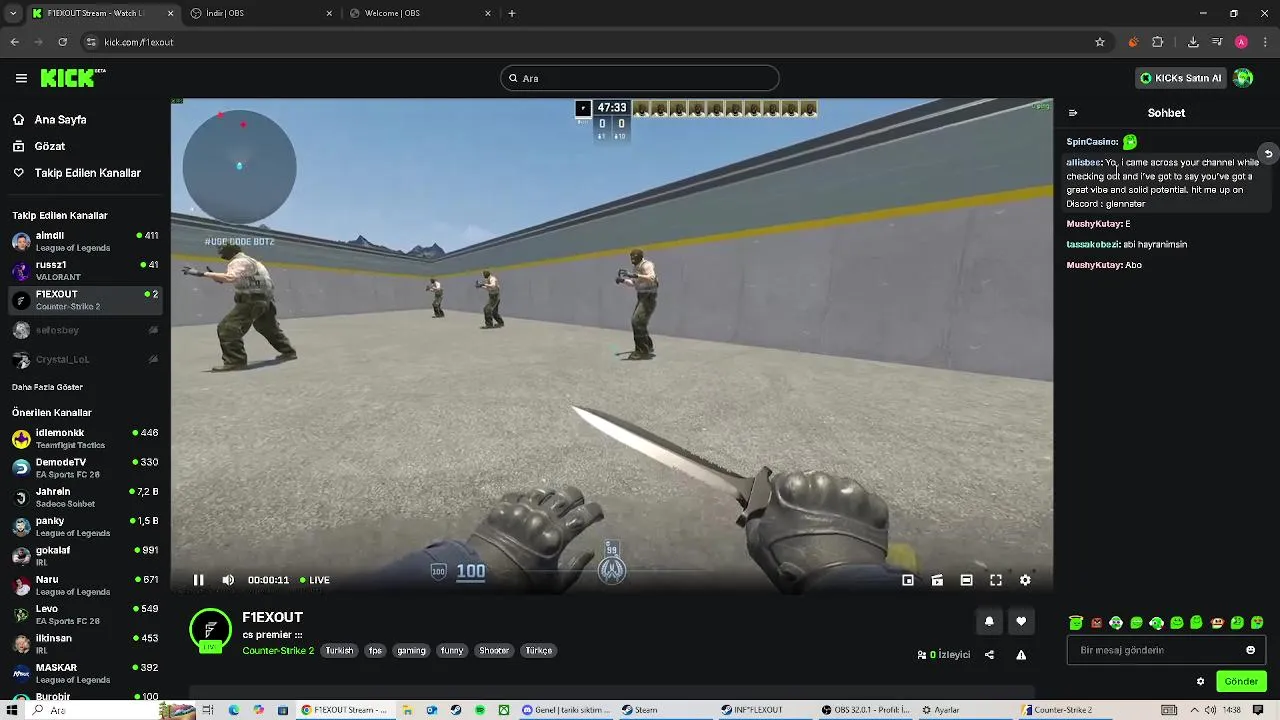Go to Ana Sayfa in sidebar

tap(60, 120)
